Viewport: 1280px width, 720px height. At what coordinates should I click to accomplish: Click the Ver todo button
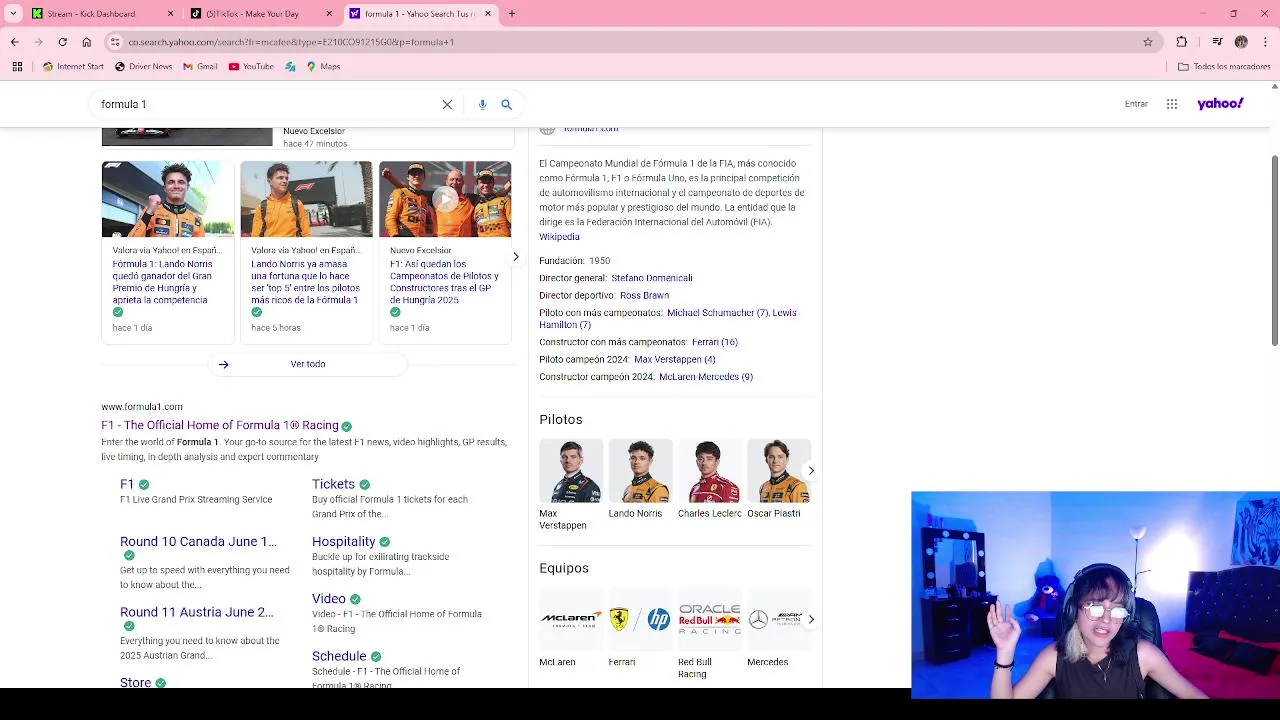[308, 364]
